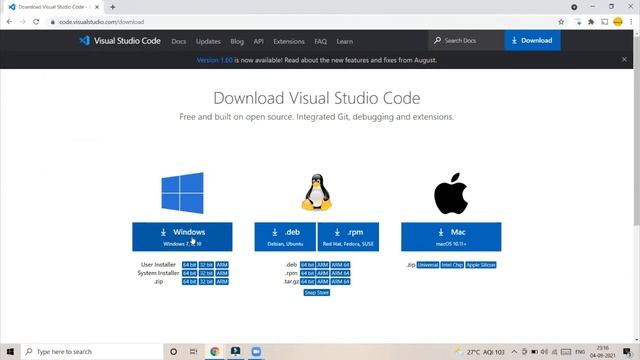Viewport: 640px width, 360px height.
Task: Select User Installer 64 bit
Action: 189,265
